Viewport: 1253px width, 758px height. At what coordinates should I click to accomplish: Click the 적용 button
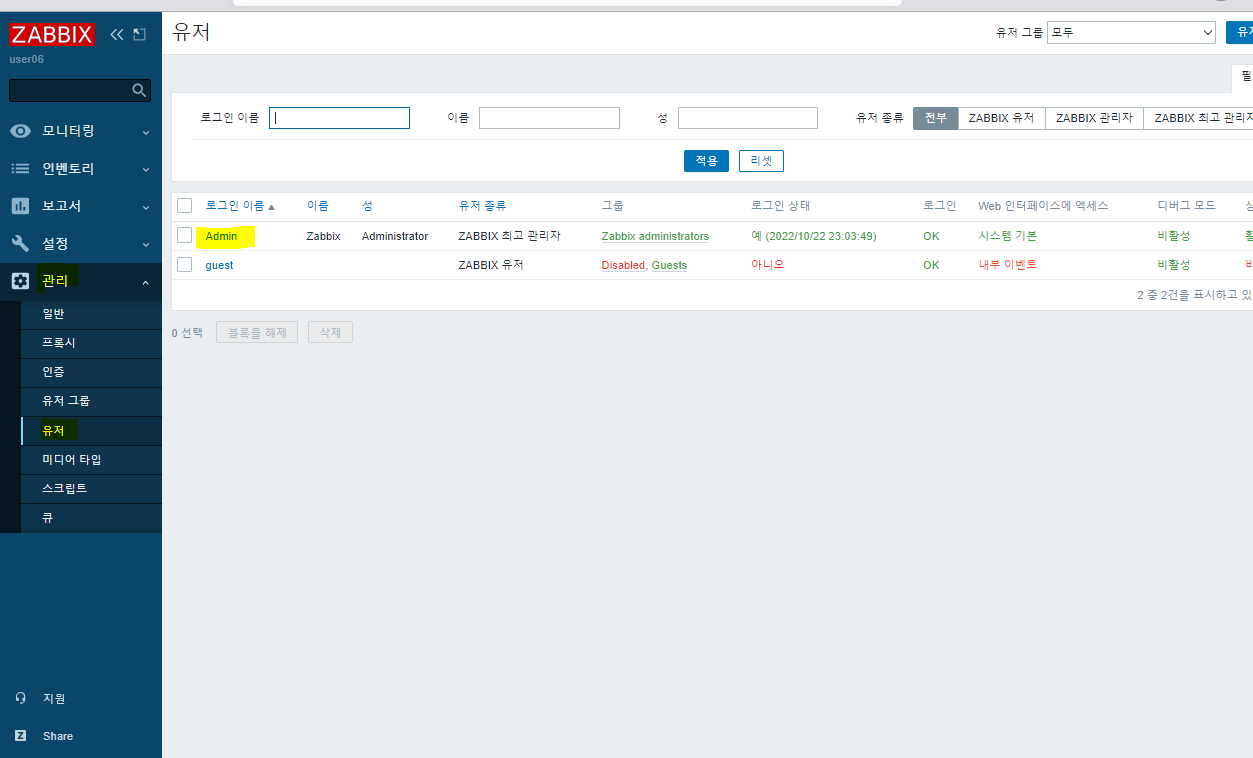(706, 161)
